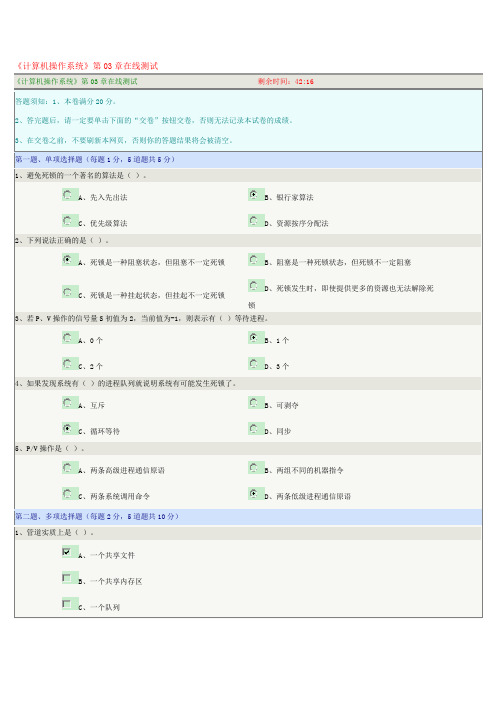
Task: Pick option D 死锁发生时 radio button
Action: 254,286
